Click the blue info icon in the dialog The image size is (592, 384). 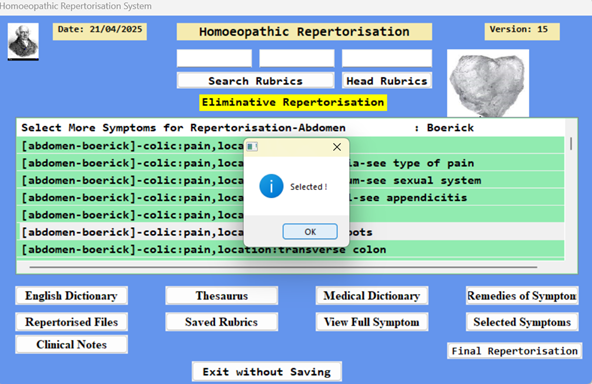point(271,186)
